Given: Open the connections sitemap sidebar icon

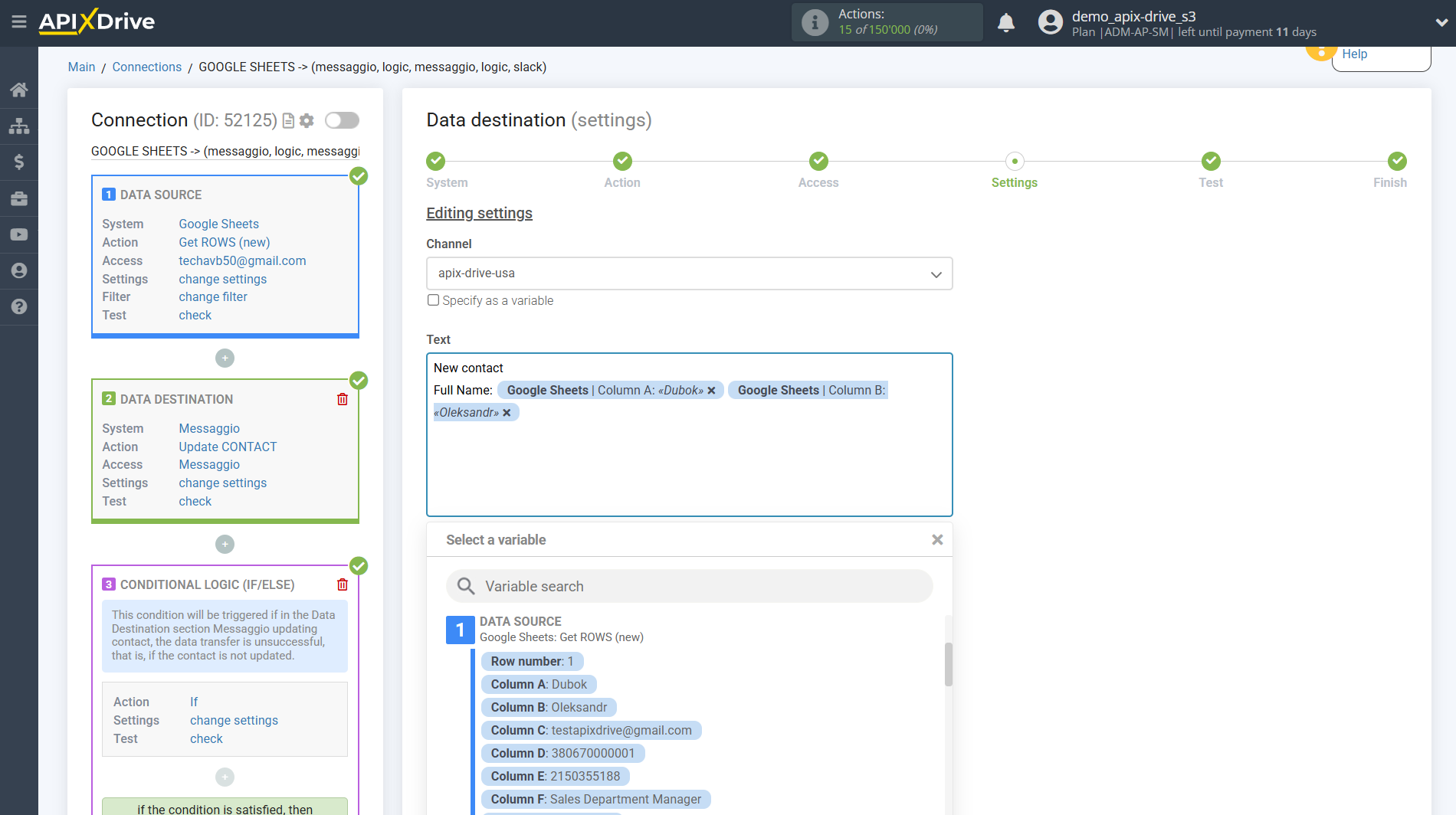Looking at the screenshot, I should 19,126.
